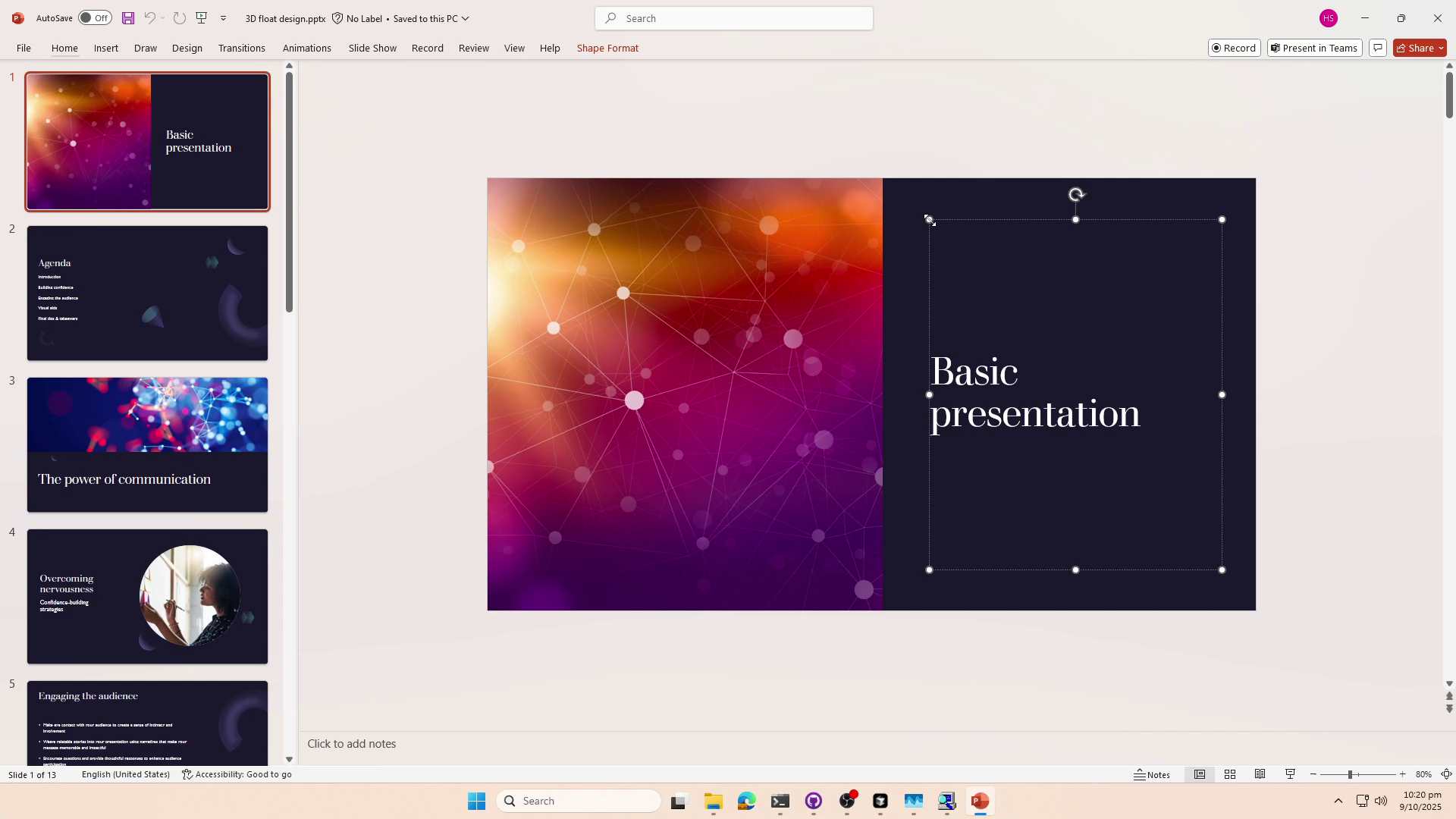Expand the Saved to this PC dropdown

click(x=465, y=18)
